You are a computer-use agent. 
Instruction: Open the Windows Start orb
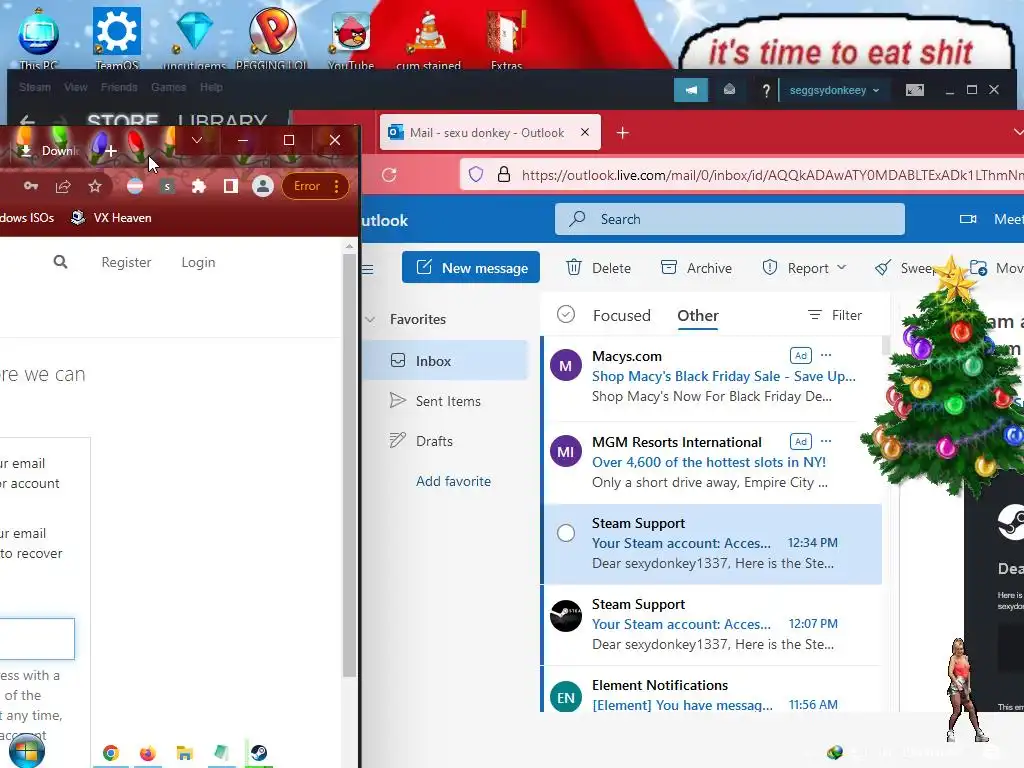click(26, 751)
